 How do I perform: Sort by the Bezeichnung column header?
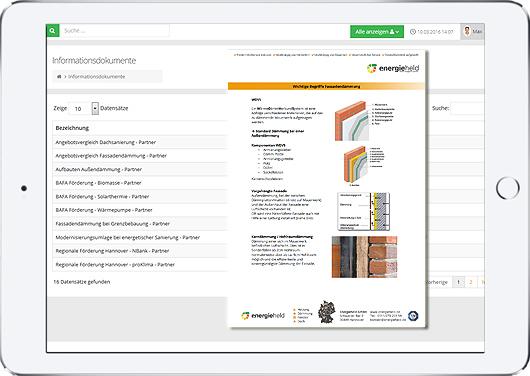(x=72, y=128)
